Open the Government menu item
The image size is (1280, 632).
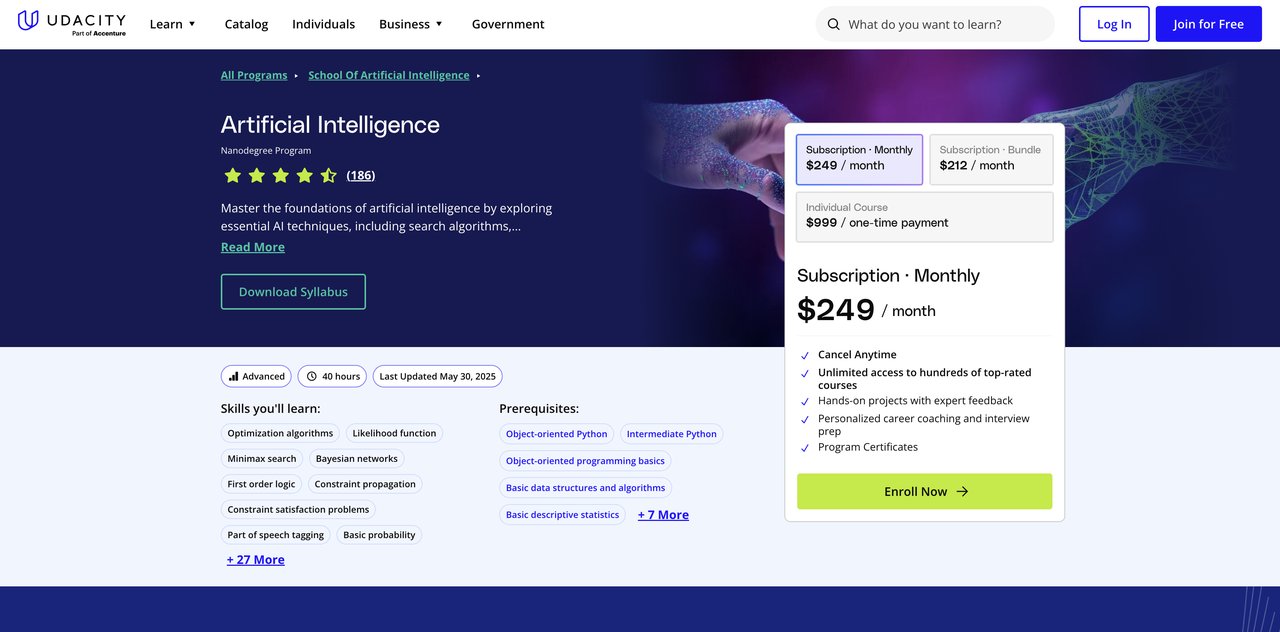point(508,23)
